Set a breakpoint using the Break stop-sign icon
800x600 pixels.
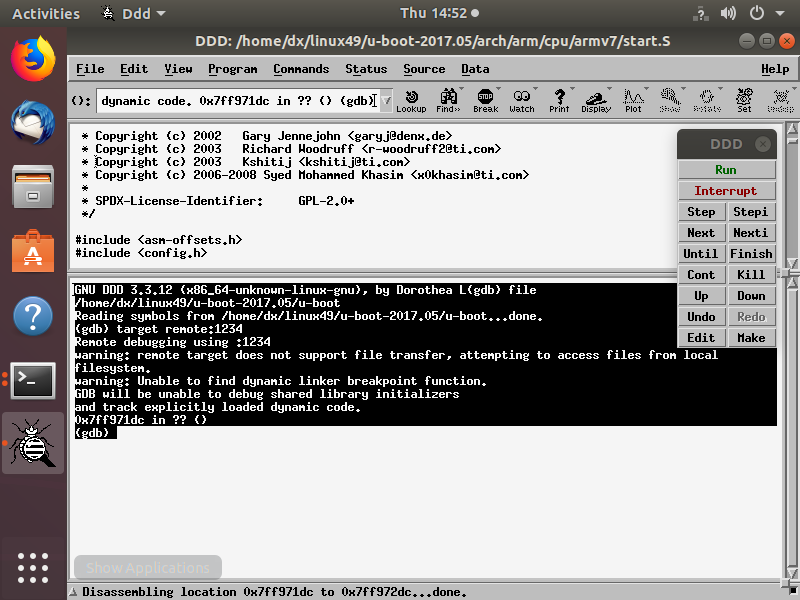click(484, 98)
